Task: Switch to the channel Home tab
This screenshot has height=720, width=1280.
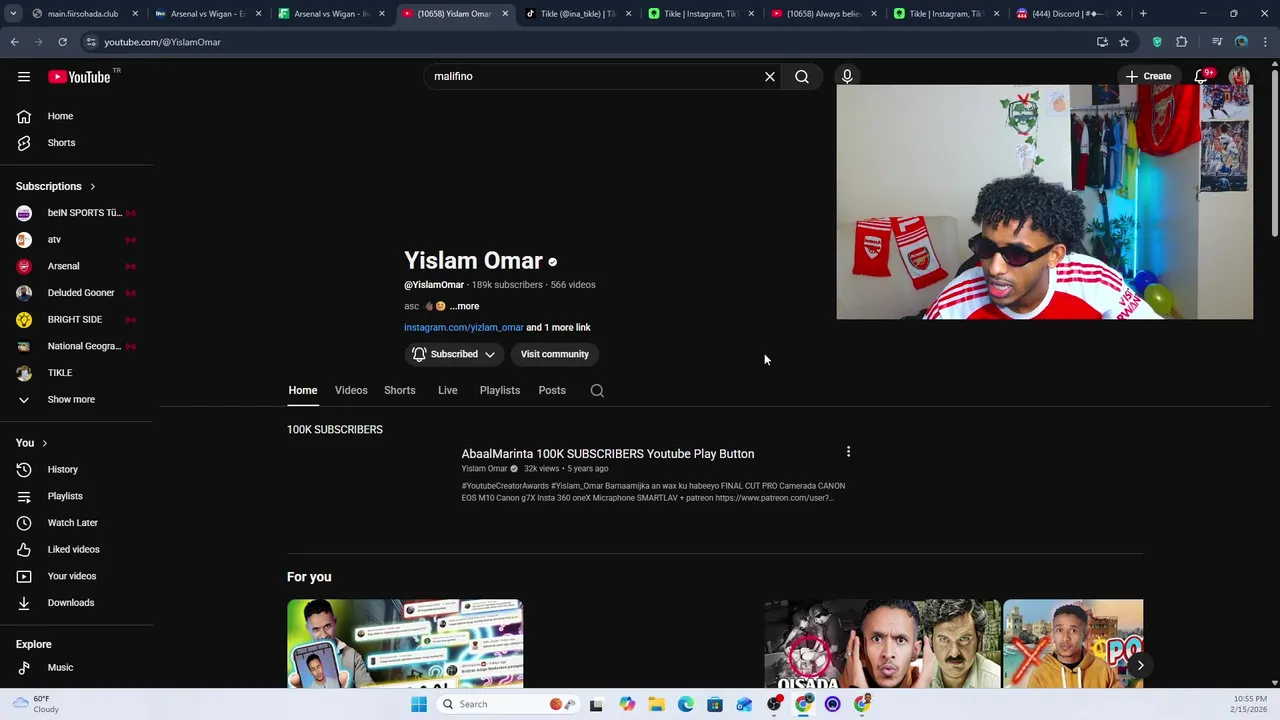Action: pos(303,391)
